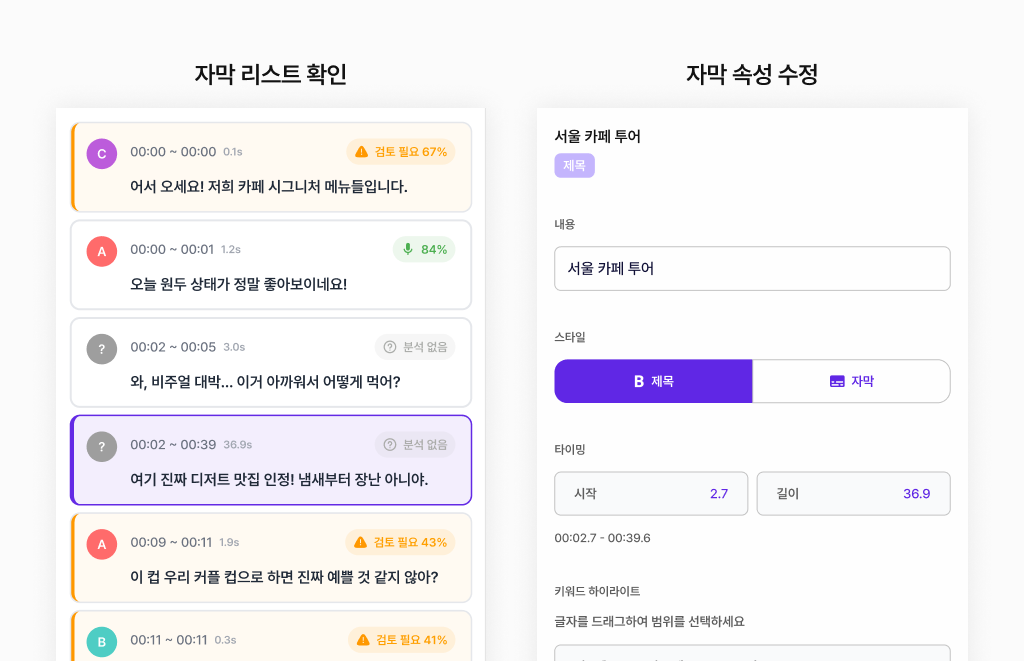Click the green microphone 84% badge
The width and height of the screenshot is (1024, 661).
coord(423,249)
